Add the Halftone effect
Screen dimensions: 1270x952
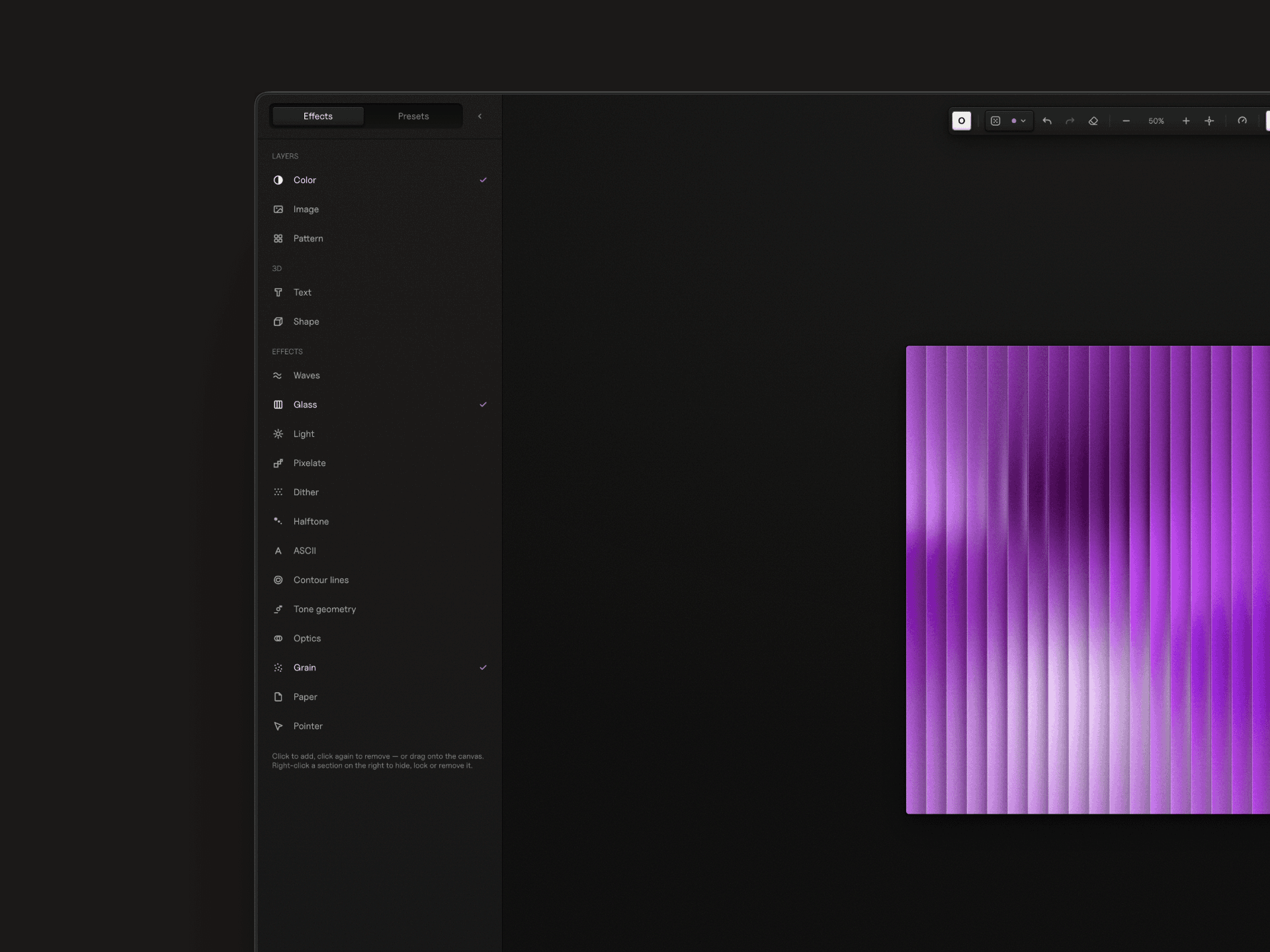(380, 522)
